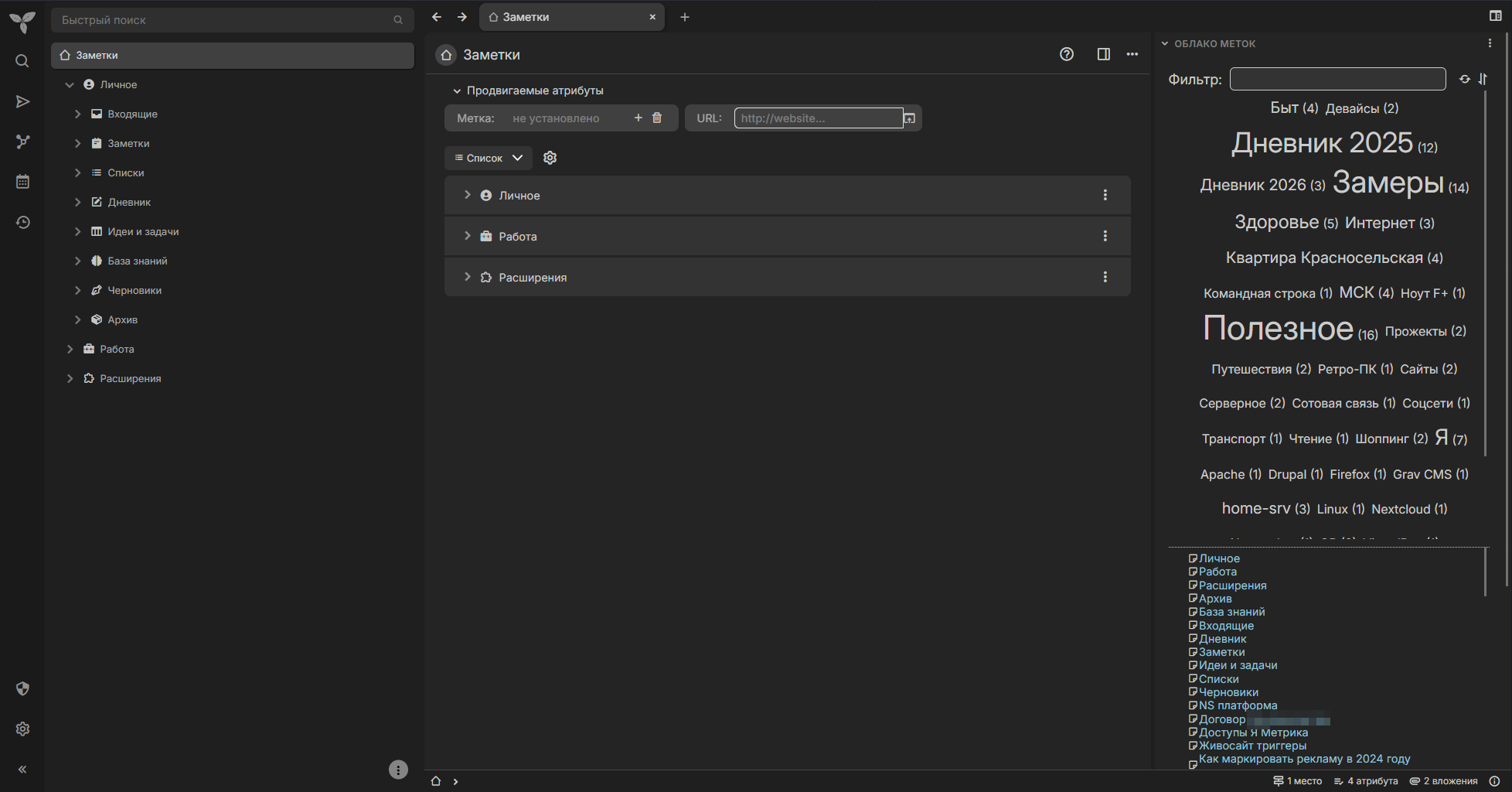The image size is (1512, 792).
Task: Open list view settings gear icon
Action: [x=550, y=158]
